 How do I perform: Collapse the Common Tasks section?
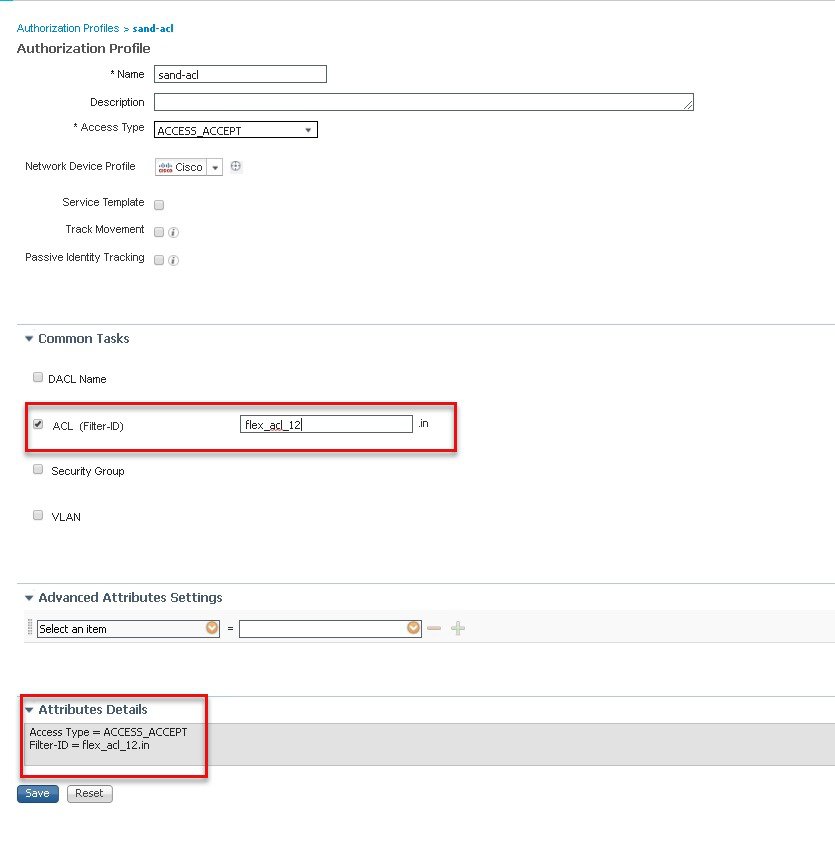pos(29,339)
